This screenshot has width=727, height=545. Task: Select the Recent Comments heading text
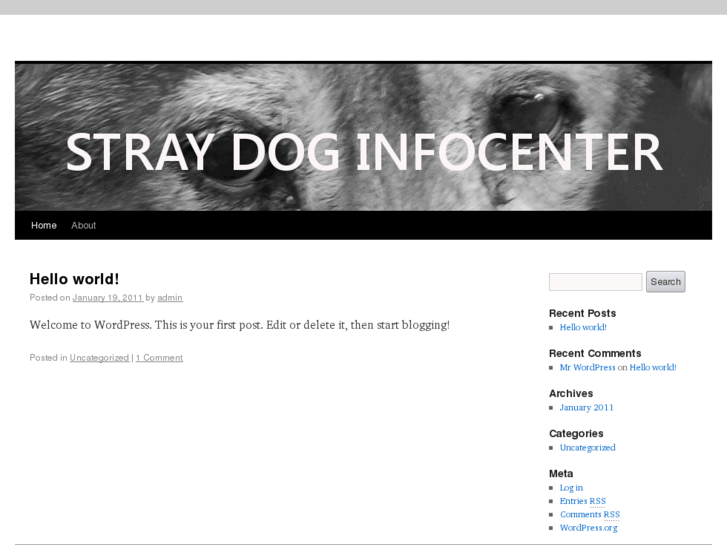[595, 353]
